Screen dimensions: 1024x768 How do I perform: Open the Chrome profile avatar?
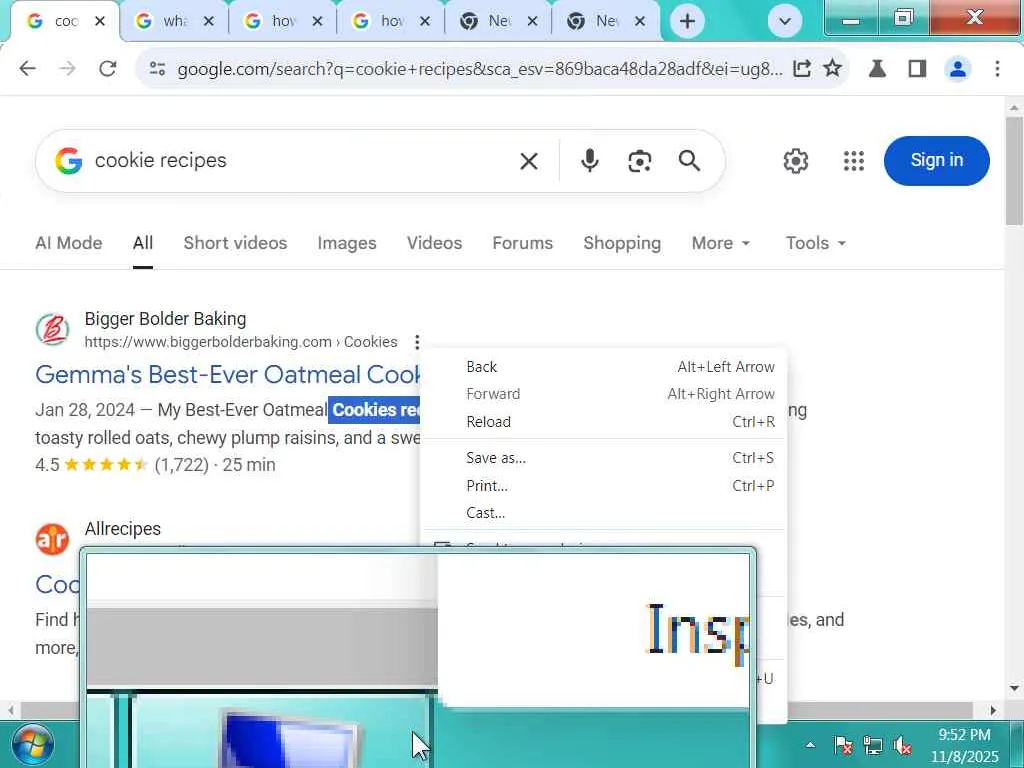coord(957,69)
